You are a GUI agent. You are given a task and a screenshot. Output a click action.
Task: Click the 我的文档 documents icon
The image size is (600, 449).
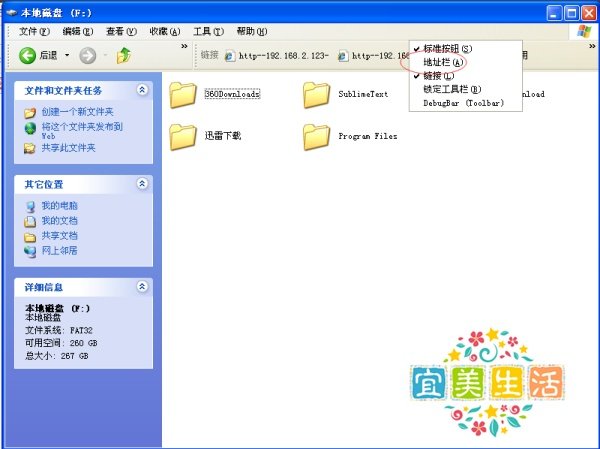30,222
